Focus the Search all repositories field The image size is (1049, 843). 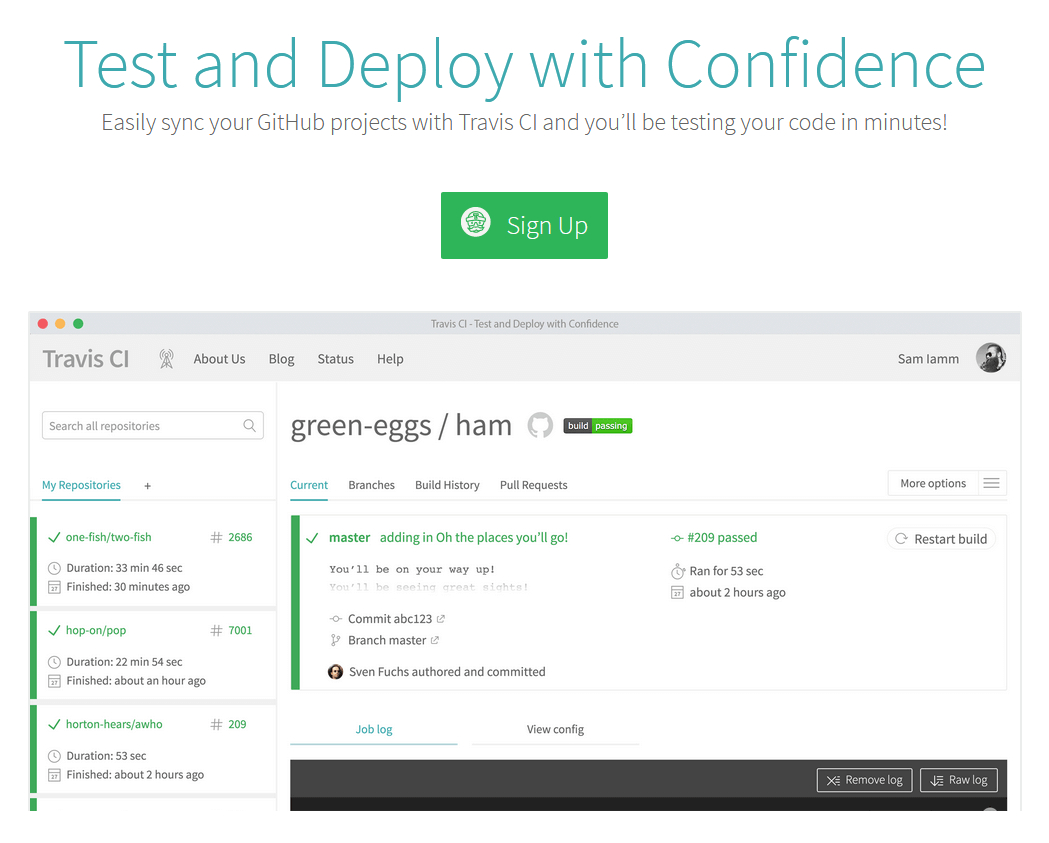pos(153,426)
